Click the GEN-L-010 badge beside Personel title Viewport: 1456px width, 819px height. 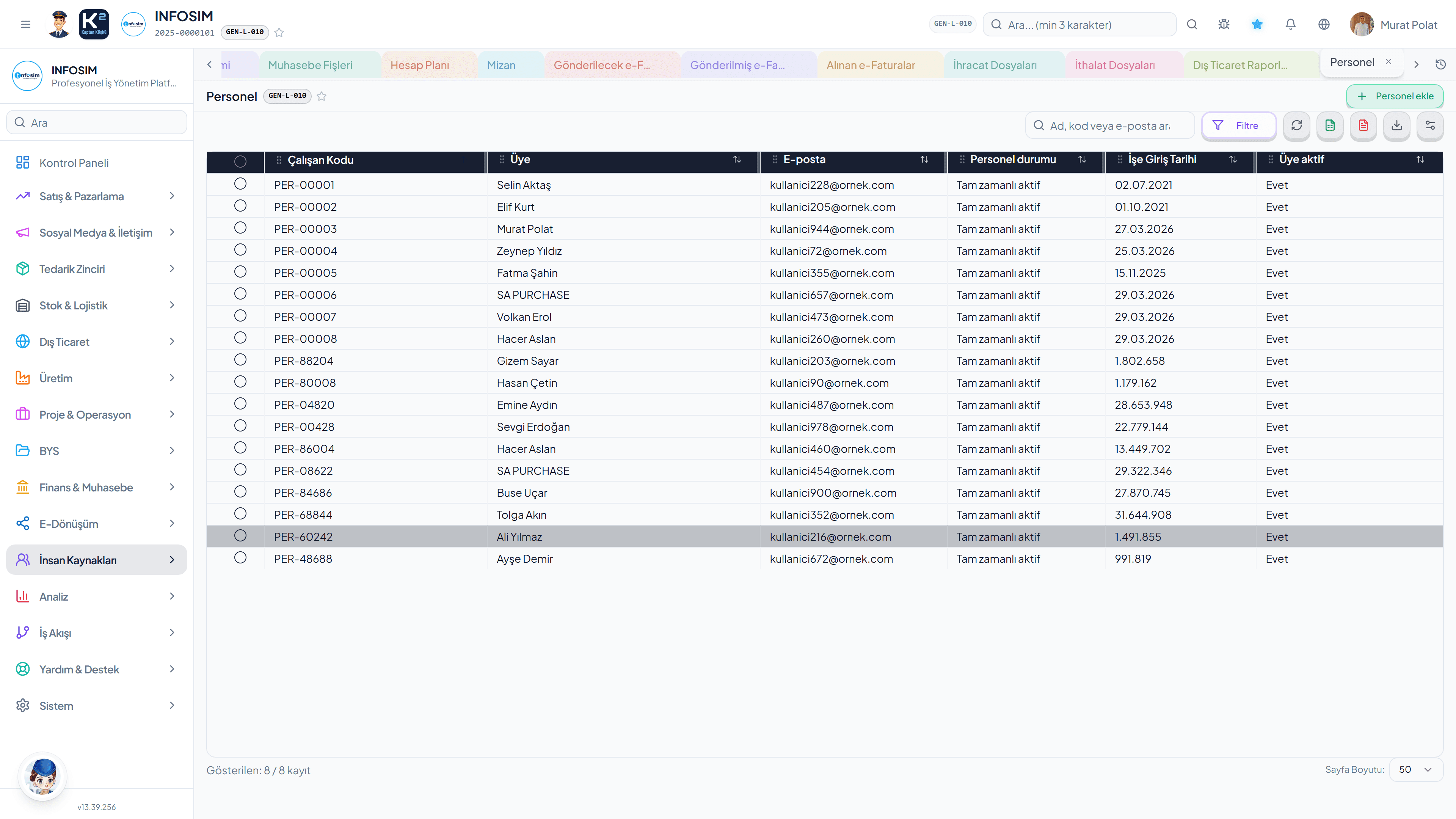click(x=288, y=96)
